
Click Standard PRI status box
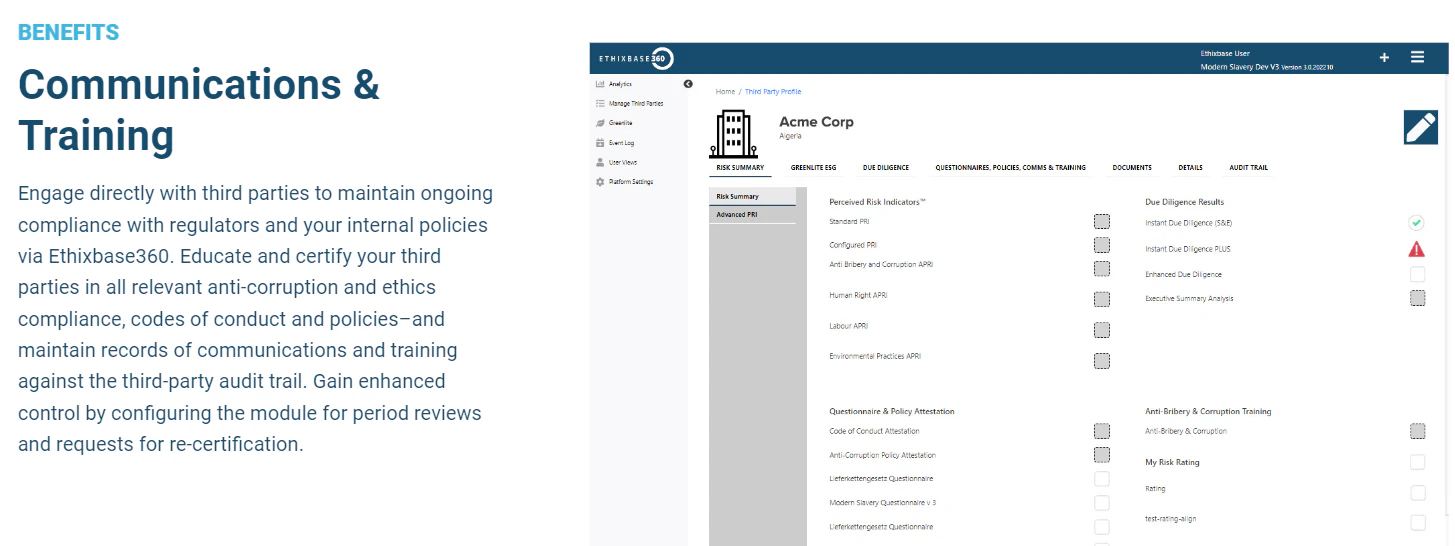click(1102, 222)
